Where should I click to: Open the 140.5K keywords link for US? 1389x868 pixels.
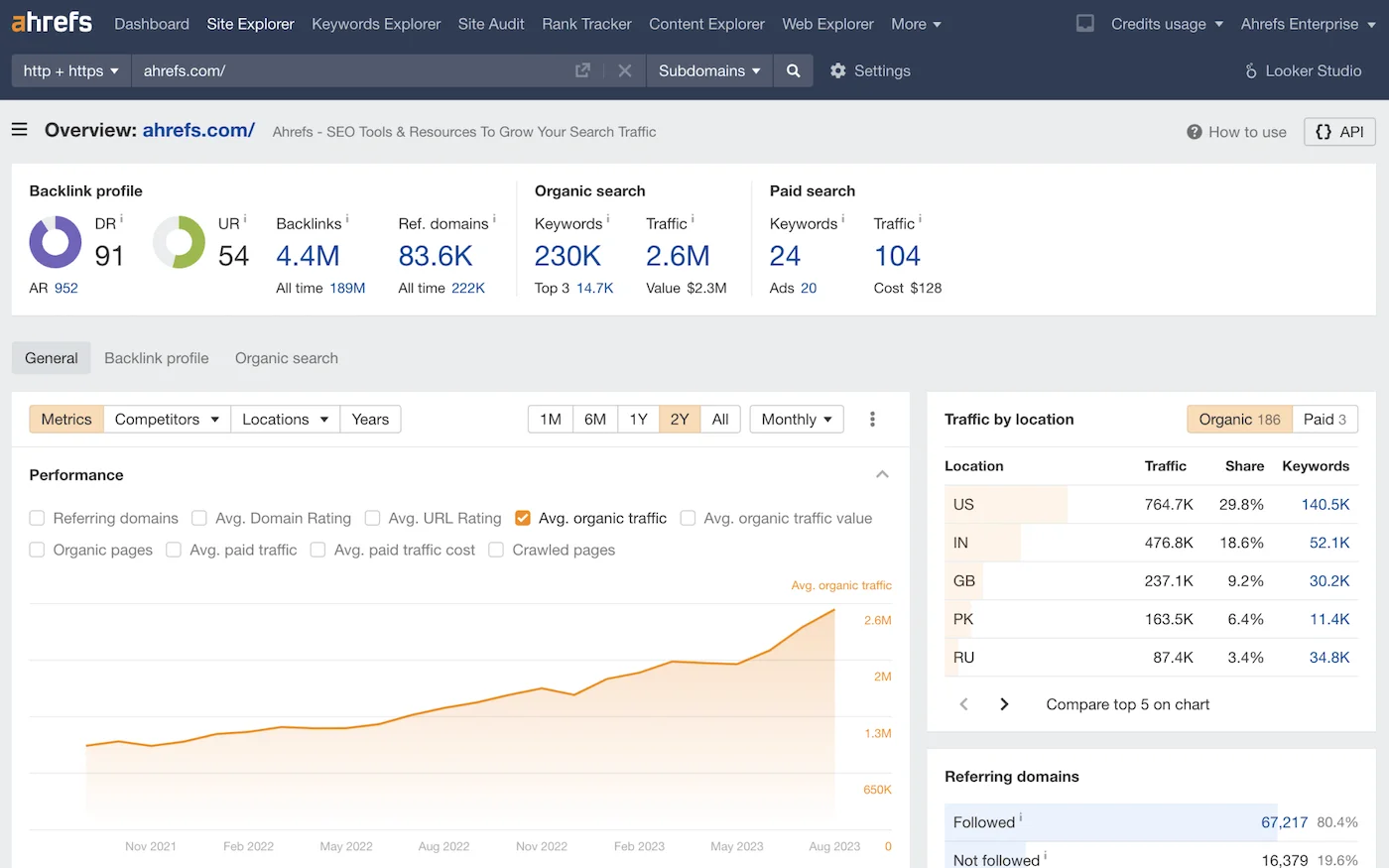click(1326, 504)
